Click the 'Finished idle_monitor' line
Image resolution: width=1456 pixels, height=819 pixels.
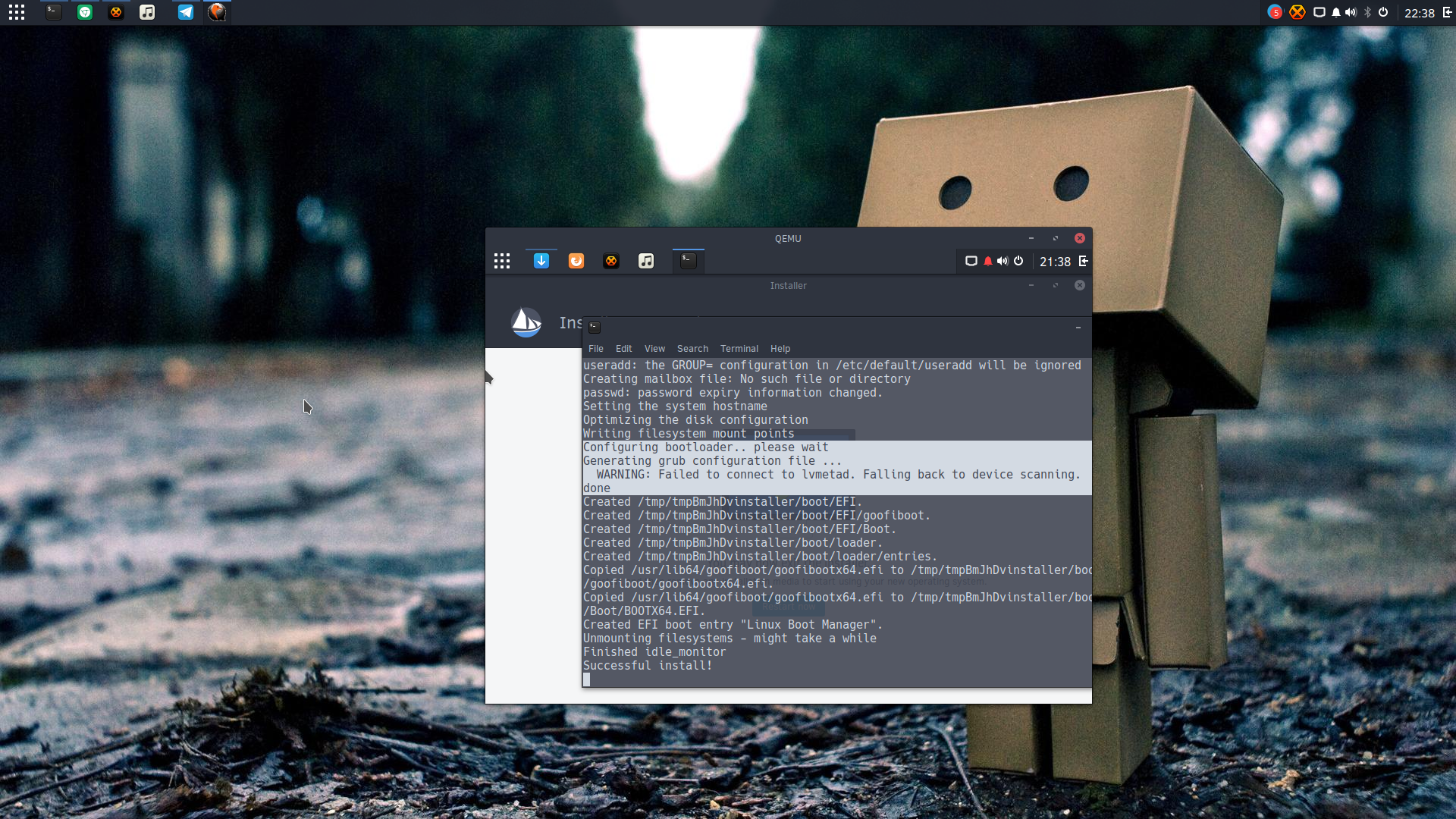(x=654, y=652)
